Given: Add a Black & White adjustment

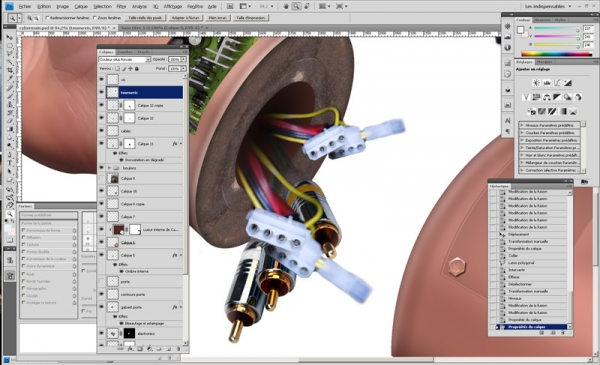Looking at the screenshot, I should pyautogui.click(x=557, y=97).
